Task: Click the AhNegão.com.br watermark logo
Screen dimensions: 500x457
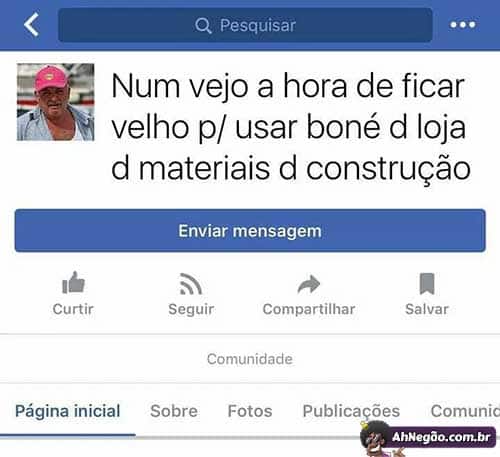Action: click(x=428, y=438)
